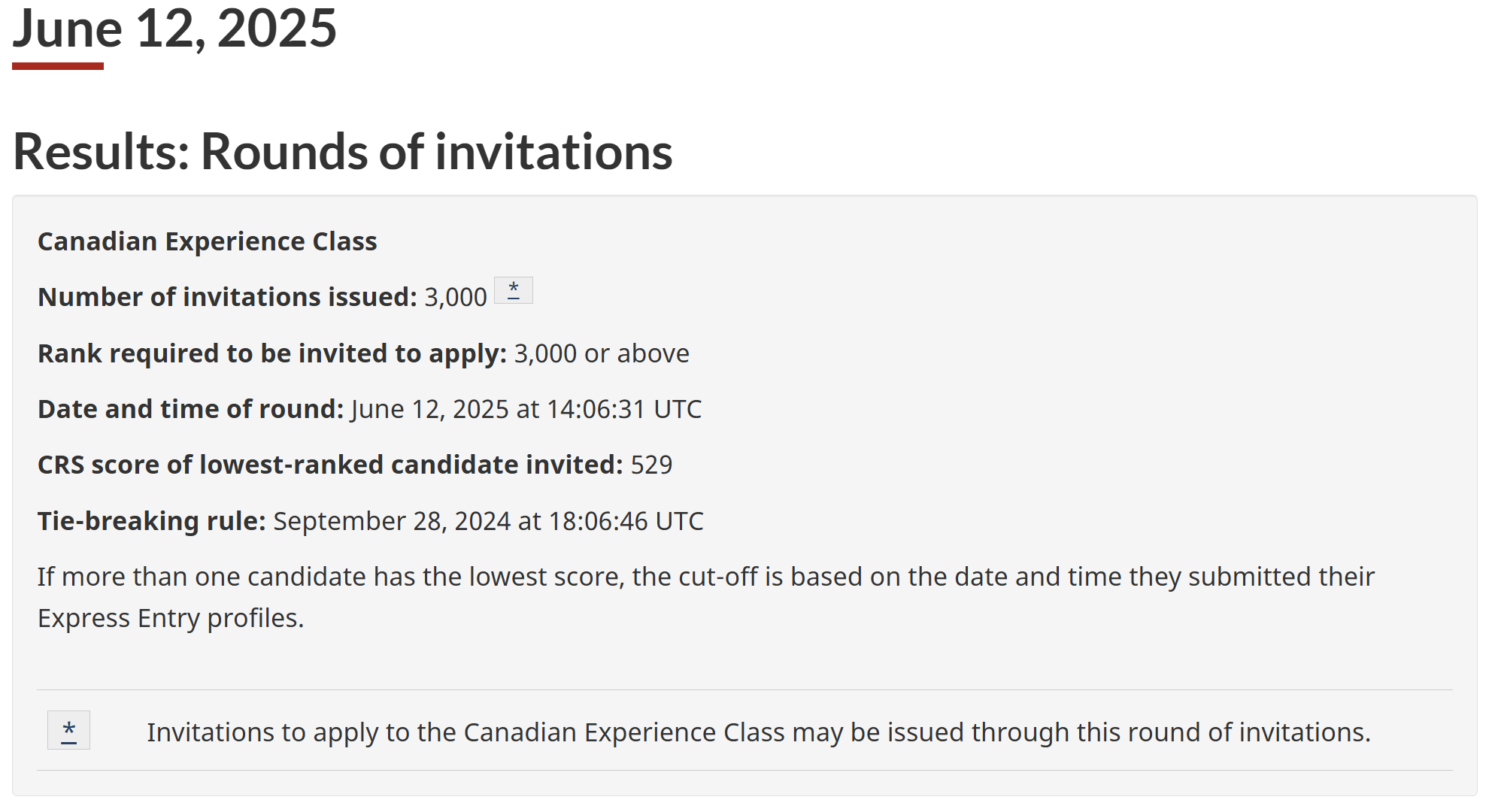Click the Rank required to be invited label
Image resolution: width=1498 pixels, height=812 pixels.
272,353
